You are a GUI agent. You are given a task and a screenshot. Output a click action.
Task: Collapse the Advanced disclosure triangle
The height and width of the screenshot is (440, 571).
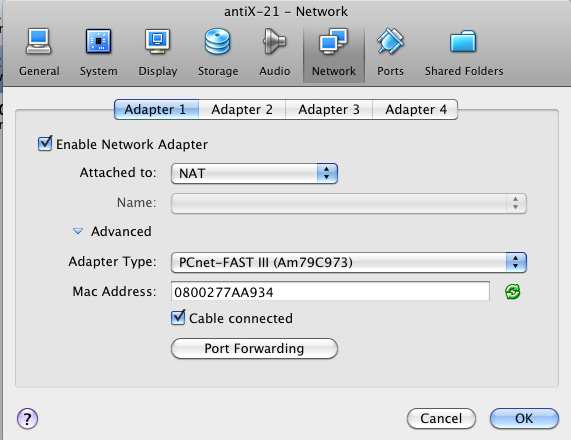tap(78, 231)
